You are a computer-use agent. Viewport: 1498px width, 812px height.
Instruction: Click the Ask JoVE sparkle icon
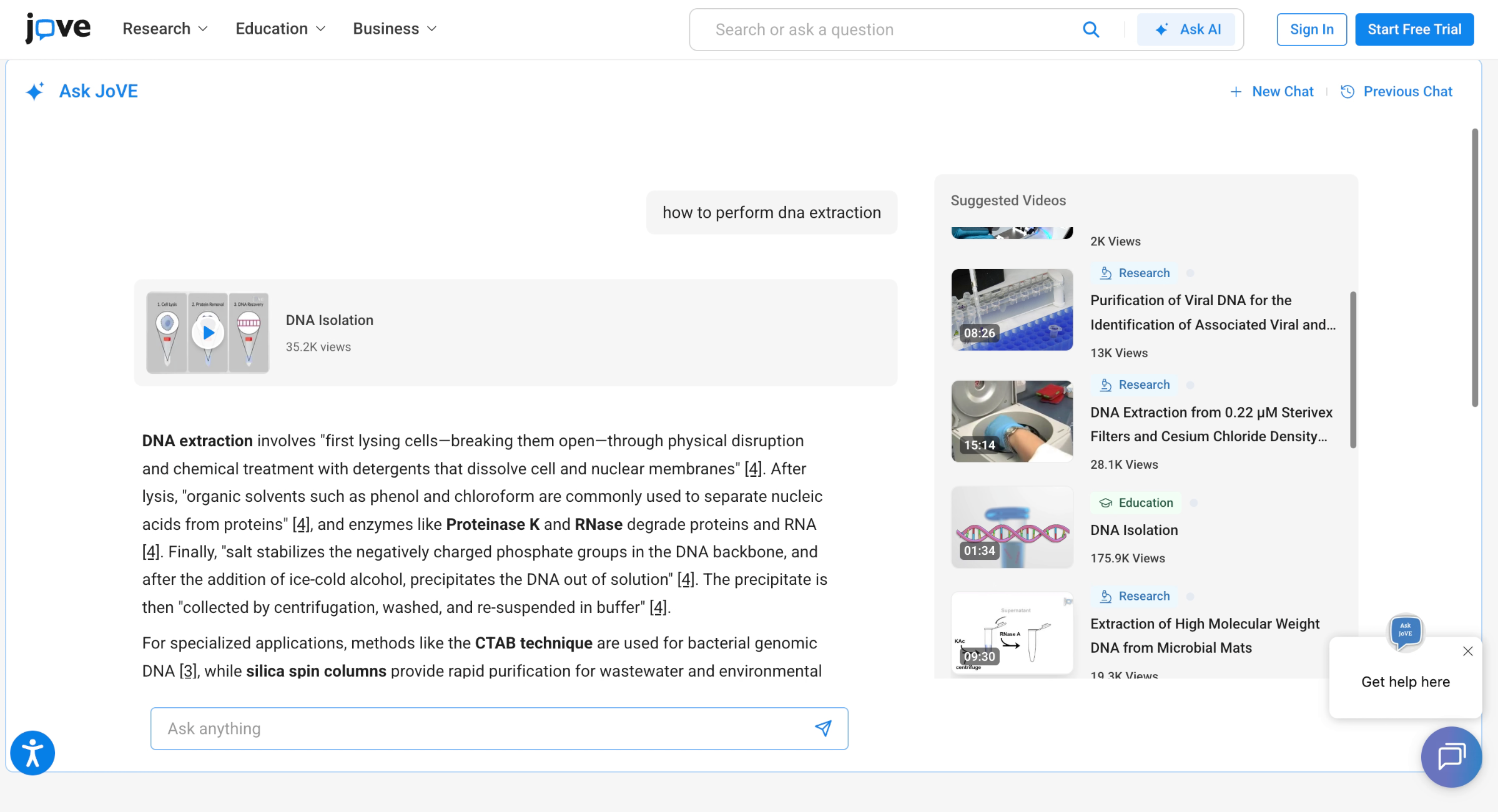pos(35,91)
